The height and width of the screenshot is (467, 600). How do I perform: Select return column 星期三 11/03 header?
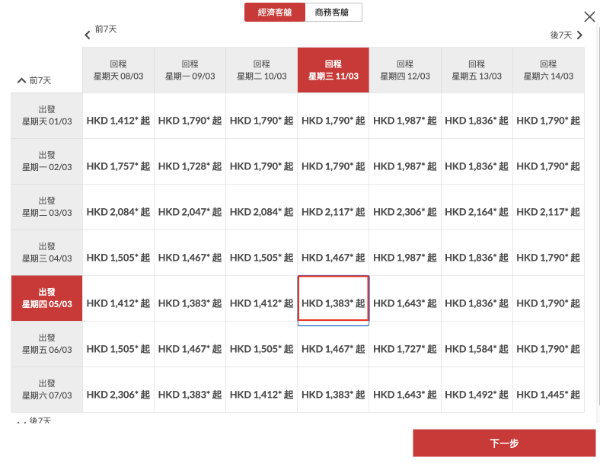(333, 70)
